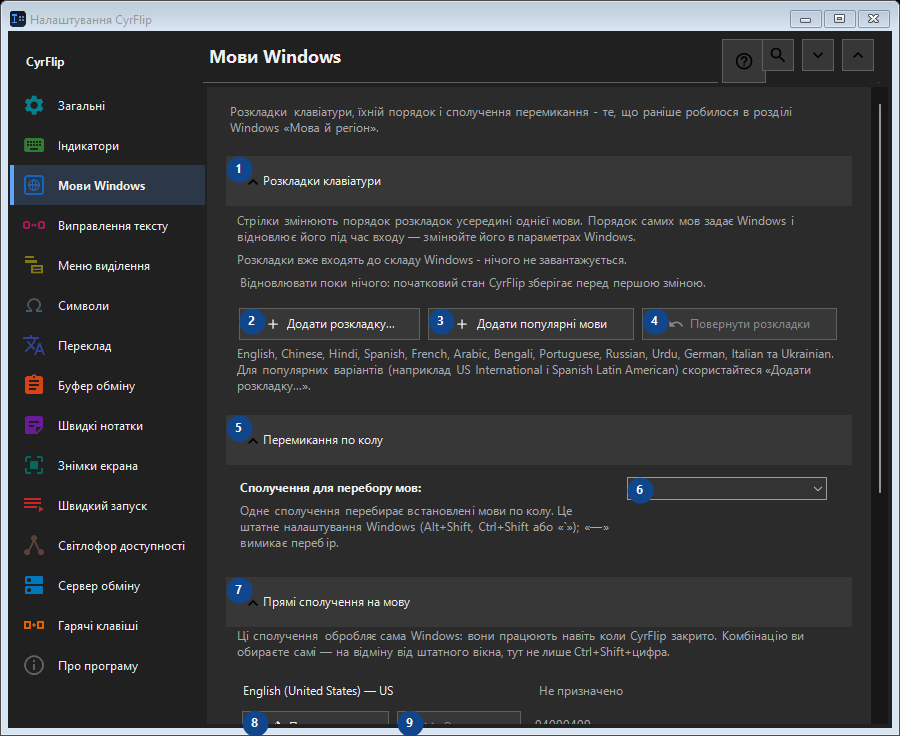Image resolution: width=900 pixels, height=736 pixels.
Task: Click Додати популярні мови button
Action: coord(531,324)
